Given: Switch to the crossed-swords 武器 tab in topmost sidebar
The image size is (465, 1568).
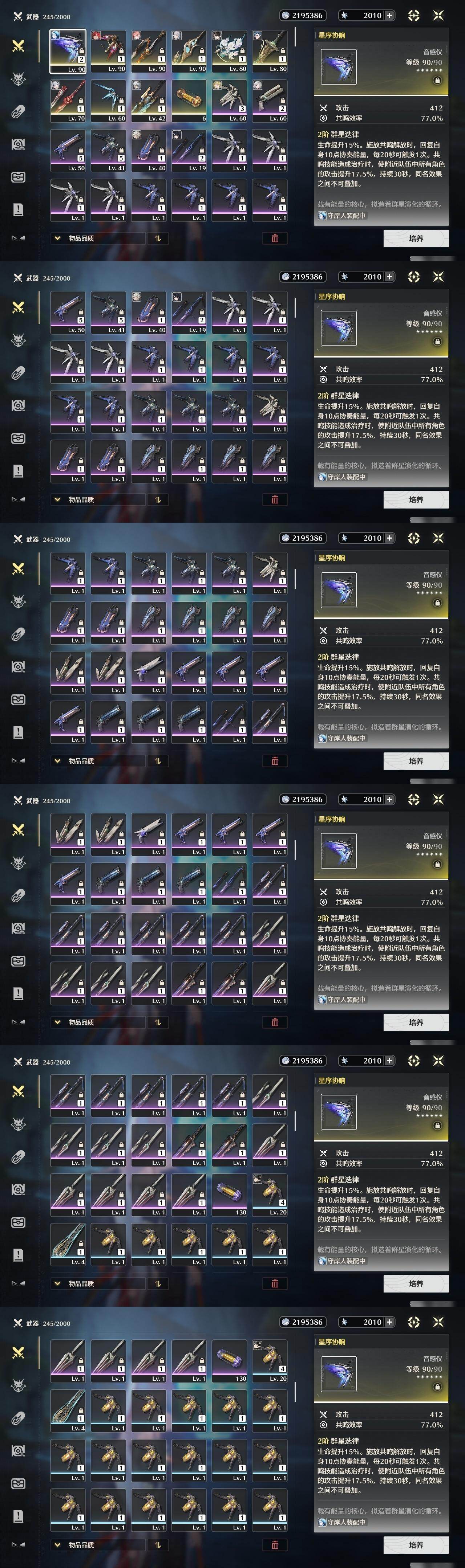Looking at the screenshot, I should coord(18,46).
